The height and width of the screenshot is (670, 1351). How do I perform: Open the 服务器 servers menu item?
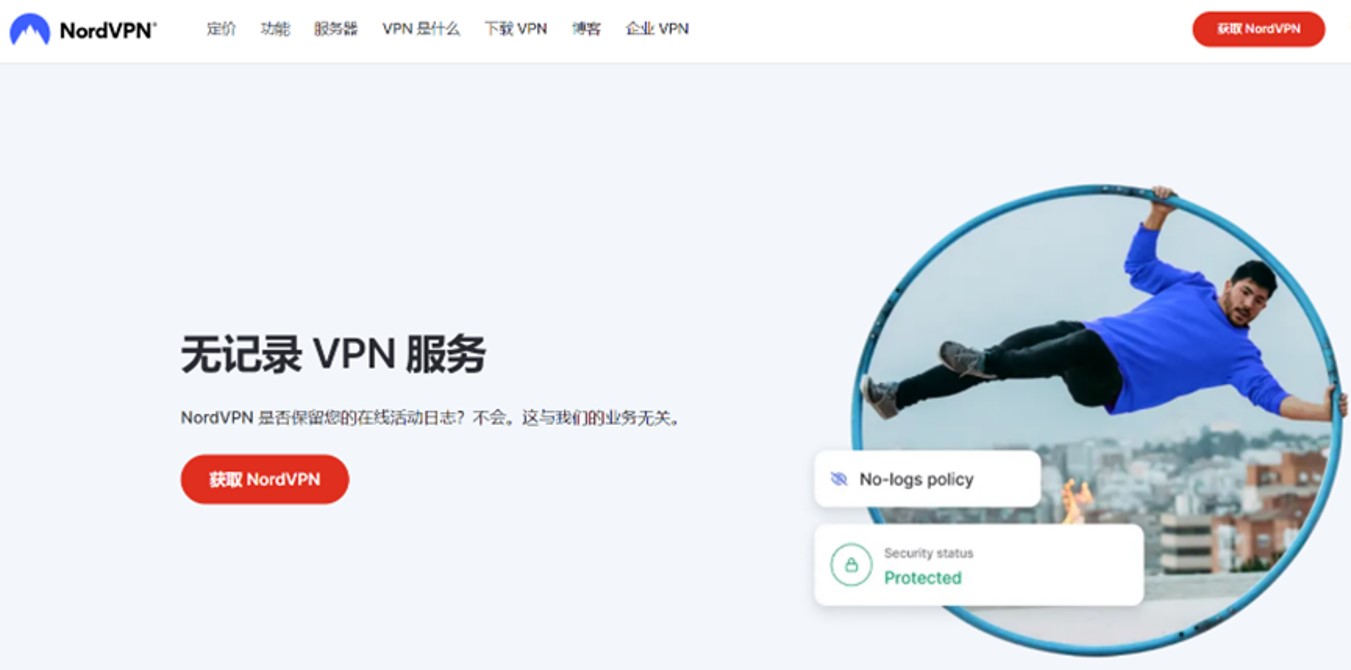336,29
